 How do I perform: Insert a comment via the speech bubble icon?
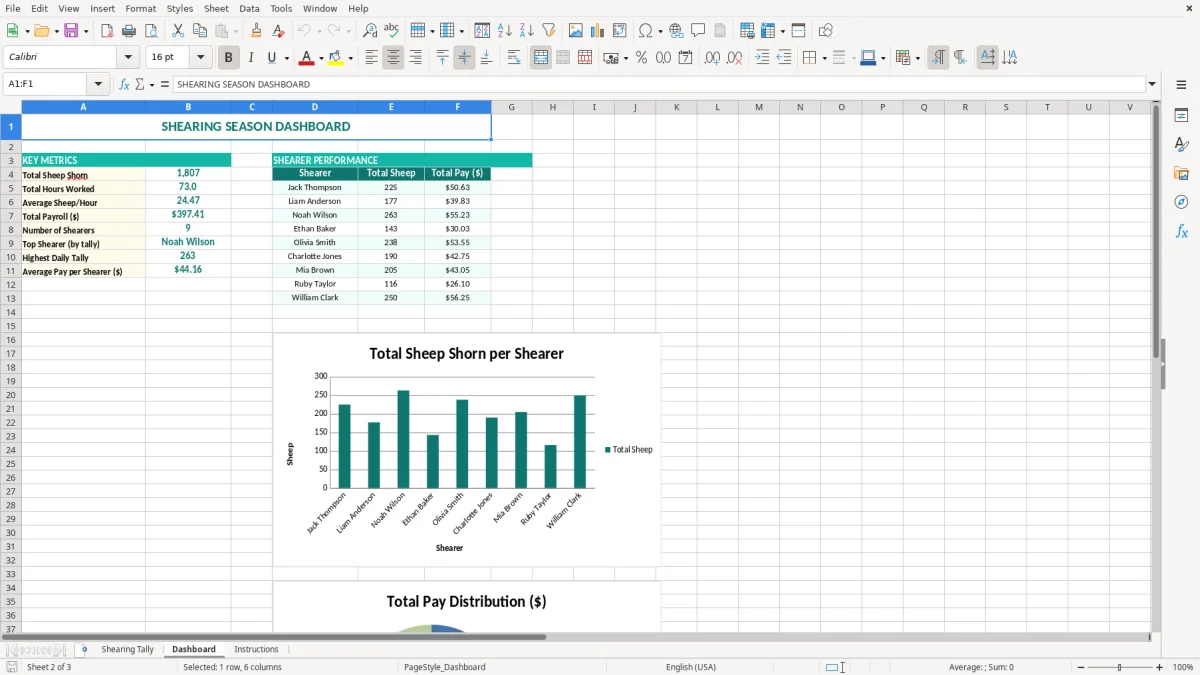[698, 31]
